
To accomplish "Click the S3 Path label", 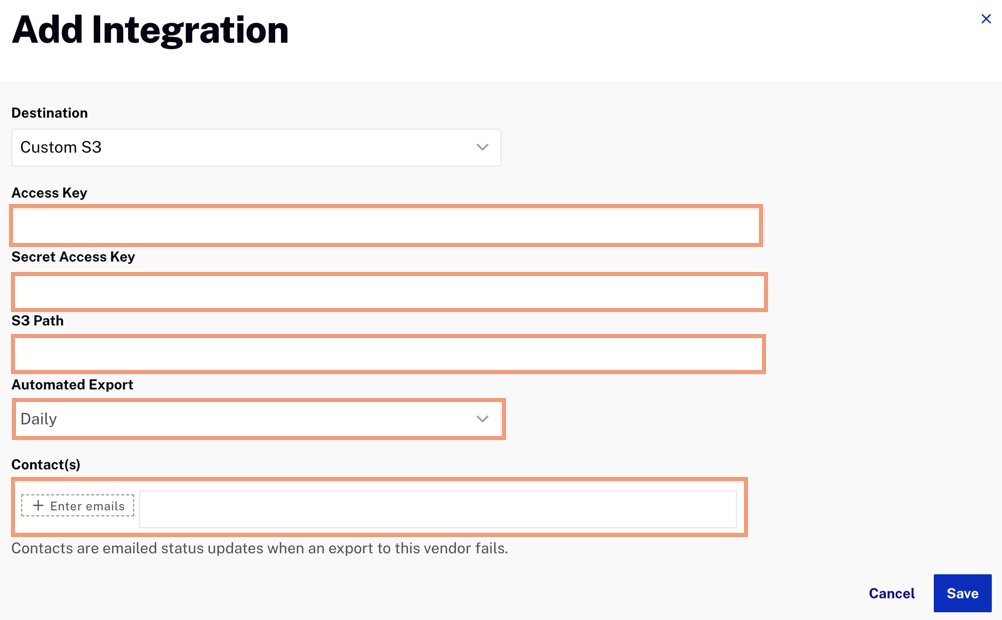I will click(x=38, y=321).
